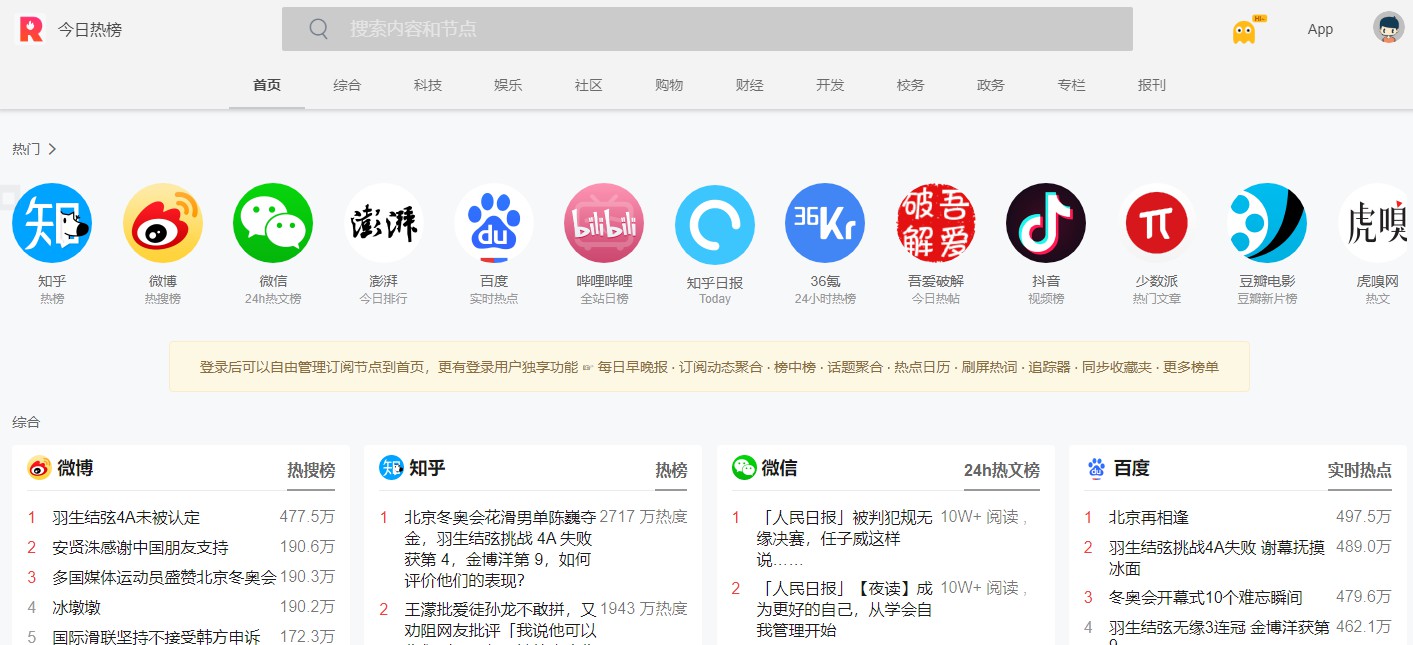Click the 知乎 card header icon

(x=391, y=468)
